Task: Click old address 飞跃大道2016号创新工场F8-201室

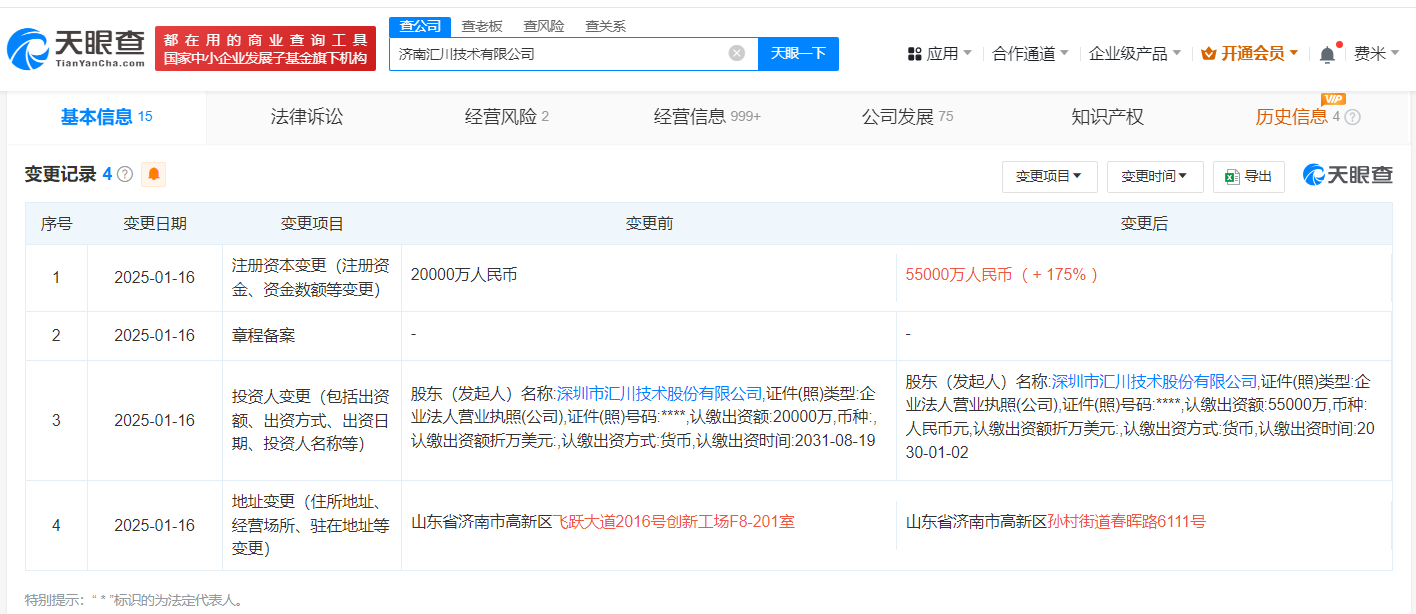Action: (x=675, y=521)
